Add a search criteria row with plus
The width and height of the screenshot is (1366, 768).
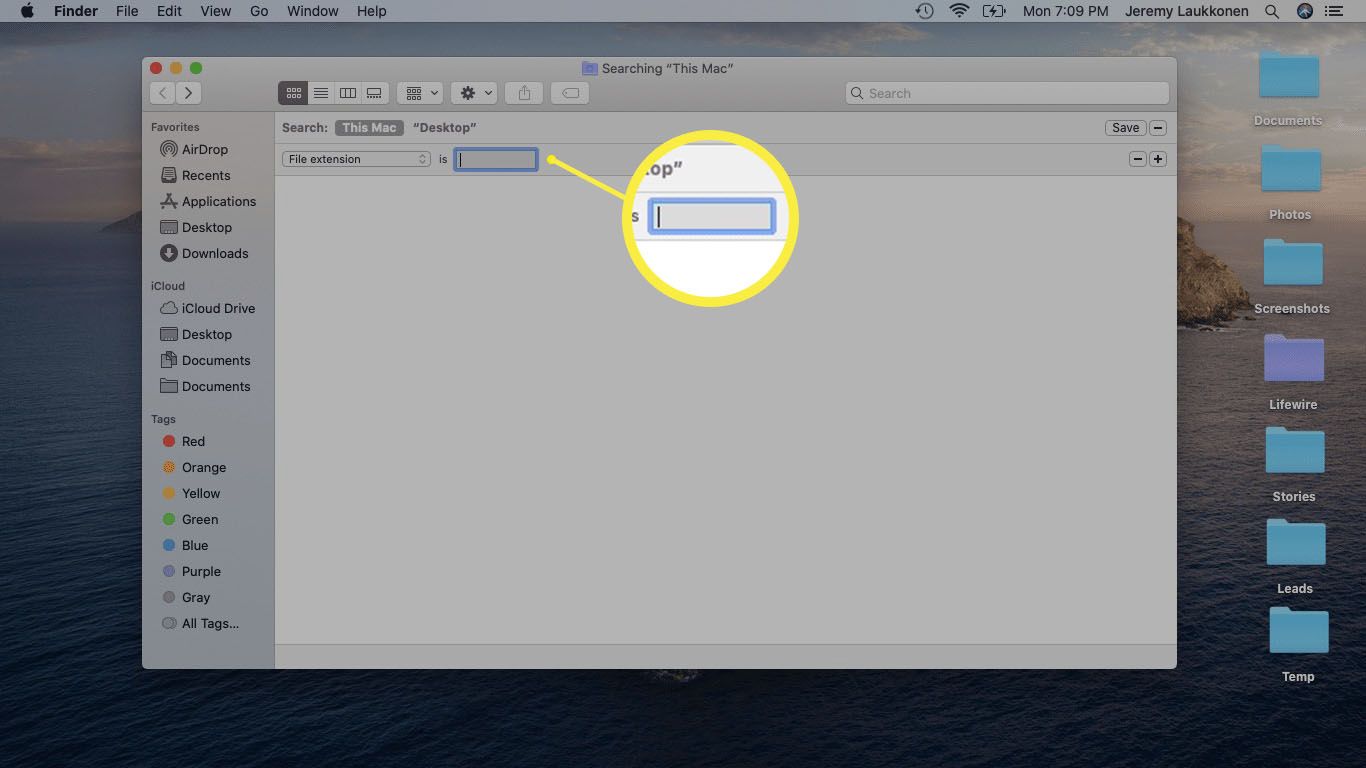[x=1158, y=159]
